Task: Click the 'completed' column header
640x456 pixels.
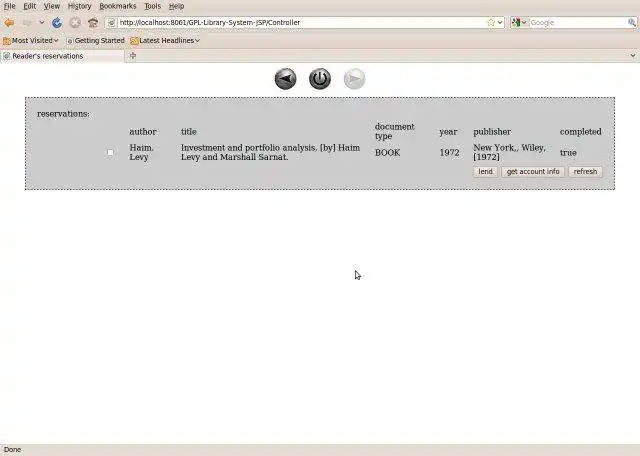Action: point(580,131)
